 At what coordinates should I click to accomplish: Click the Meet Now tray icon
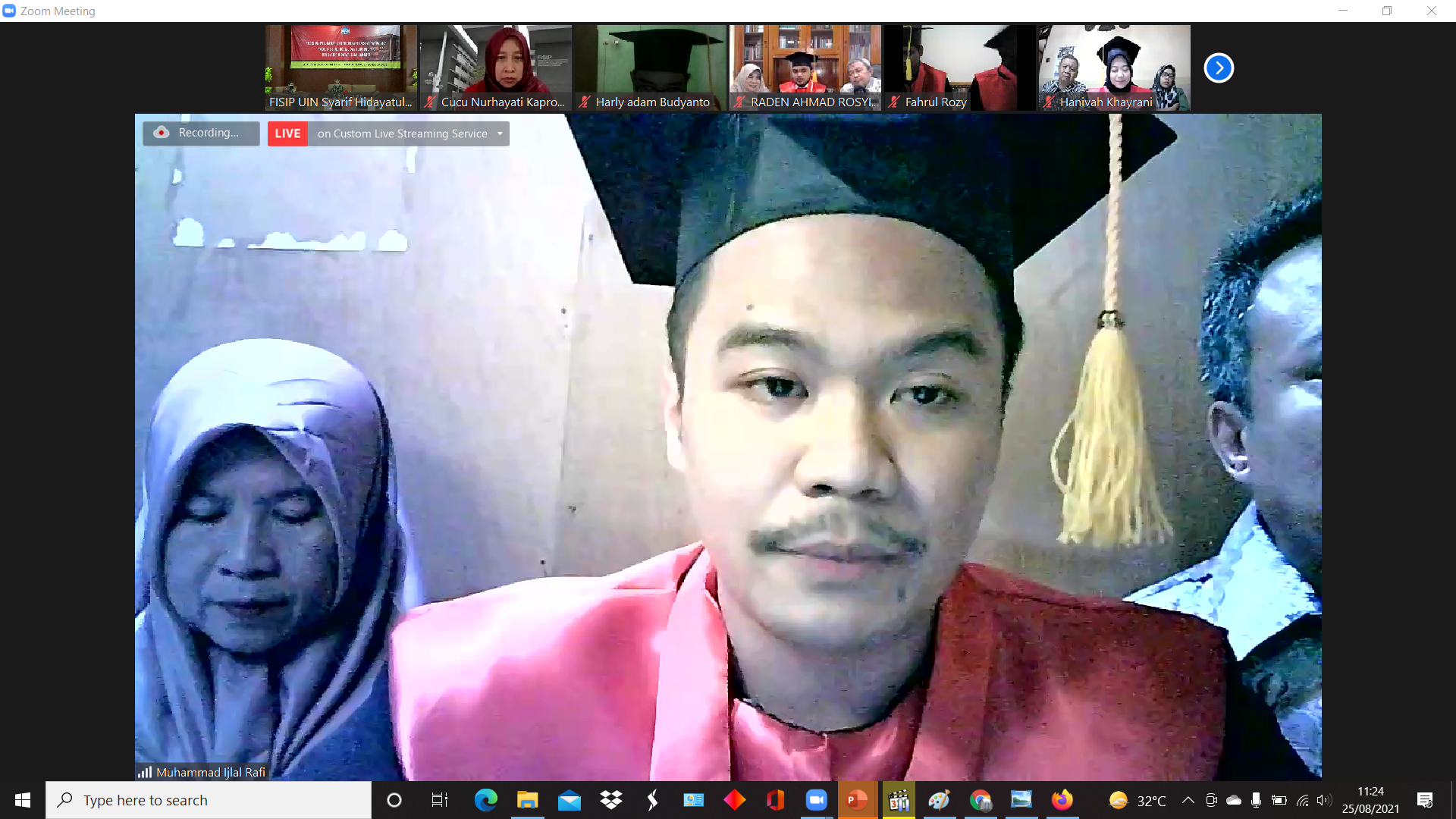(x=1211, y=800)
